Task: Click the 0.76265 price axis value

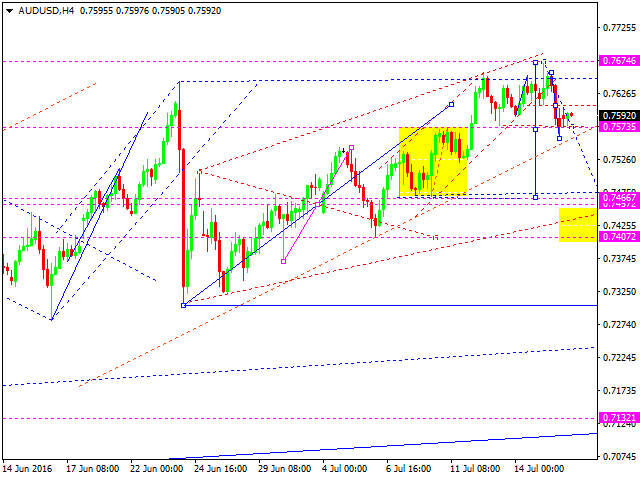Action: 619,94
